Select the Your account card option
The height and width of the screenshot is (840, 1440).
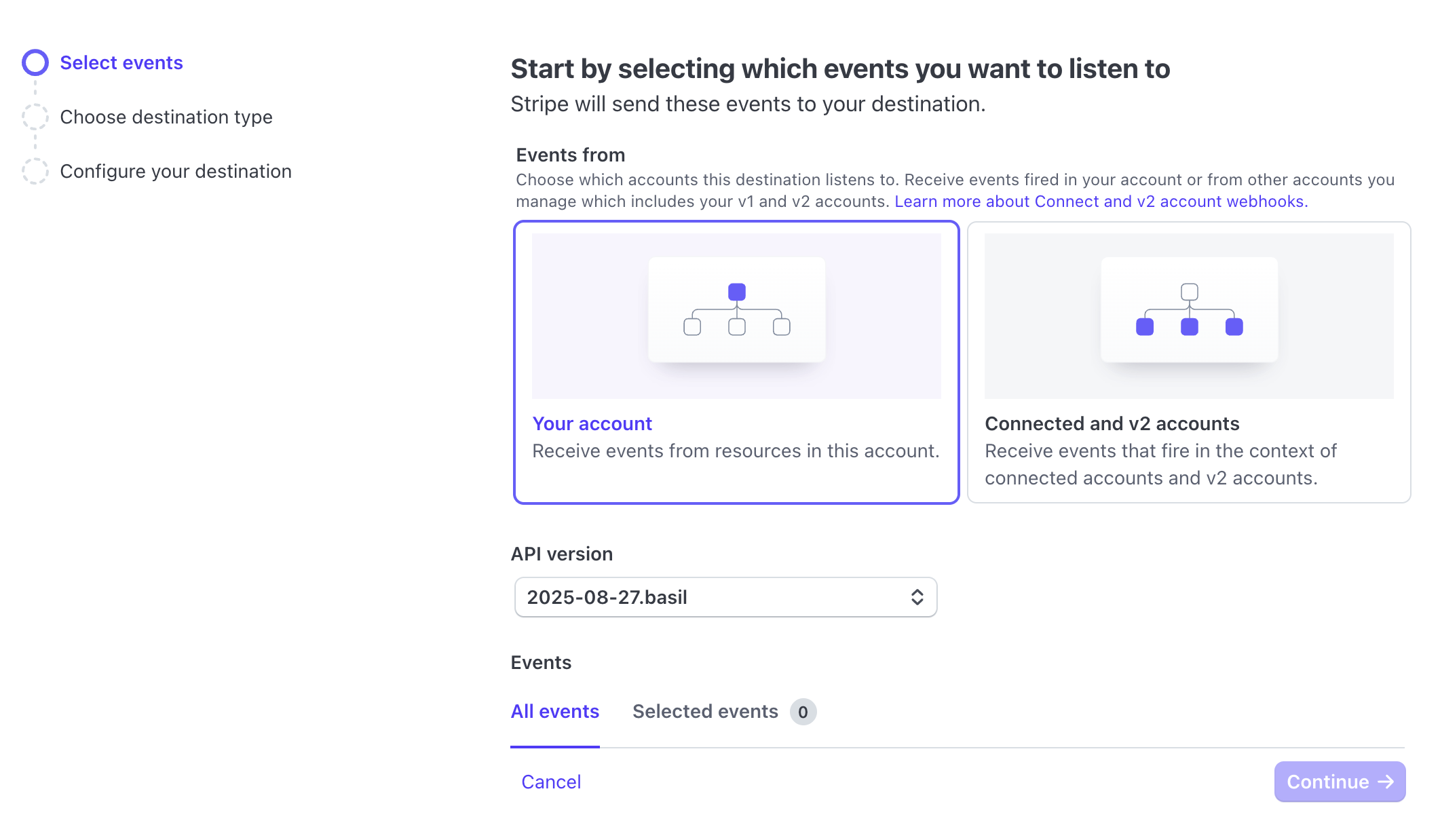coord(736,362)
